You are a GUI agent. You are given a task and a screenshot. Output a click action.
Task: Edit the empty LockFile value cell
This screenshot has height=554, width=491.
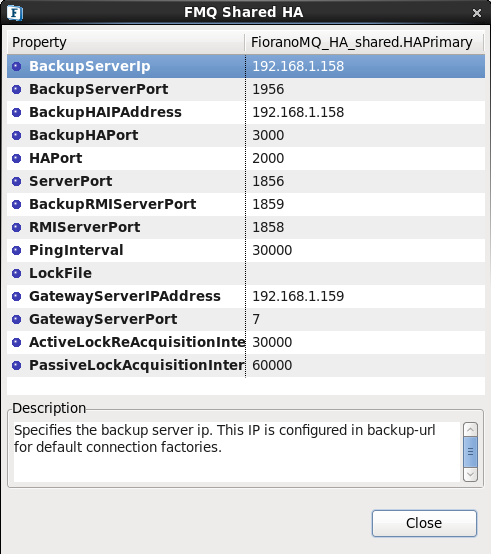[365, 273]
